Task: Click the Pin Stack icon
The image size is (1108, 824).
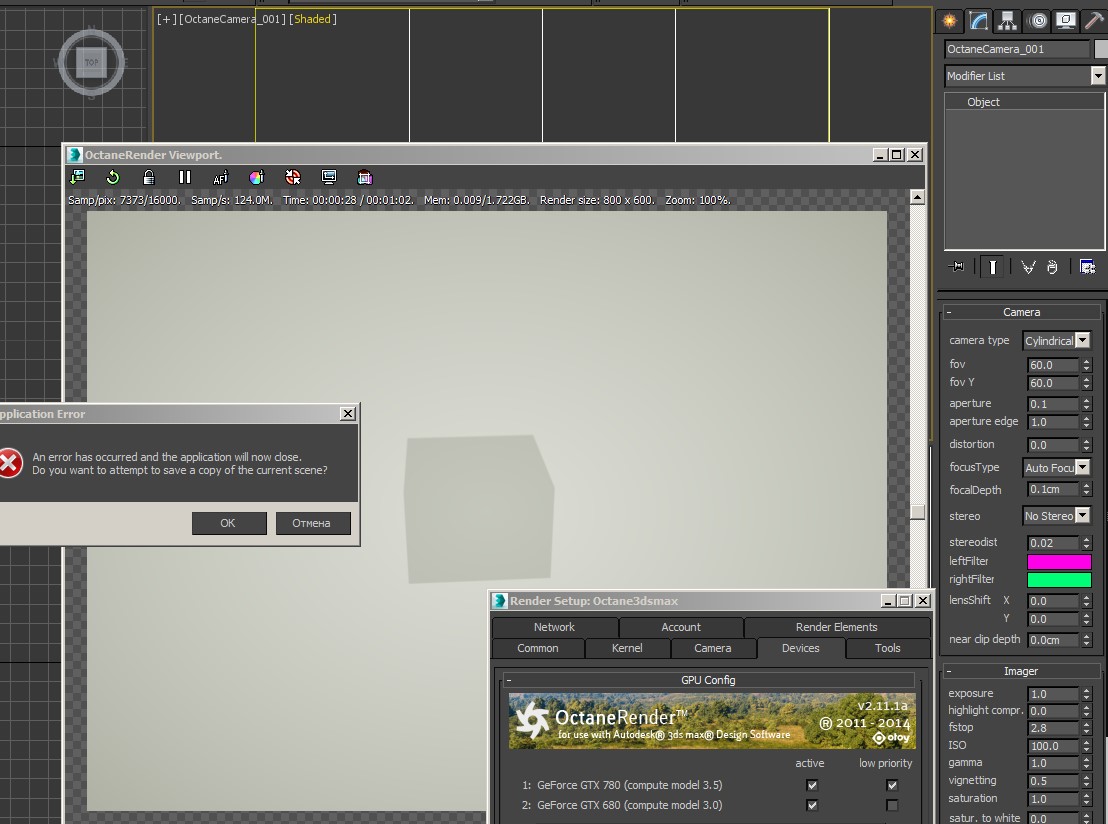Action: click(957, 266)
